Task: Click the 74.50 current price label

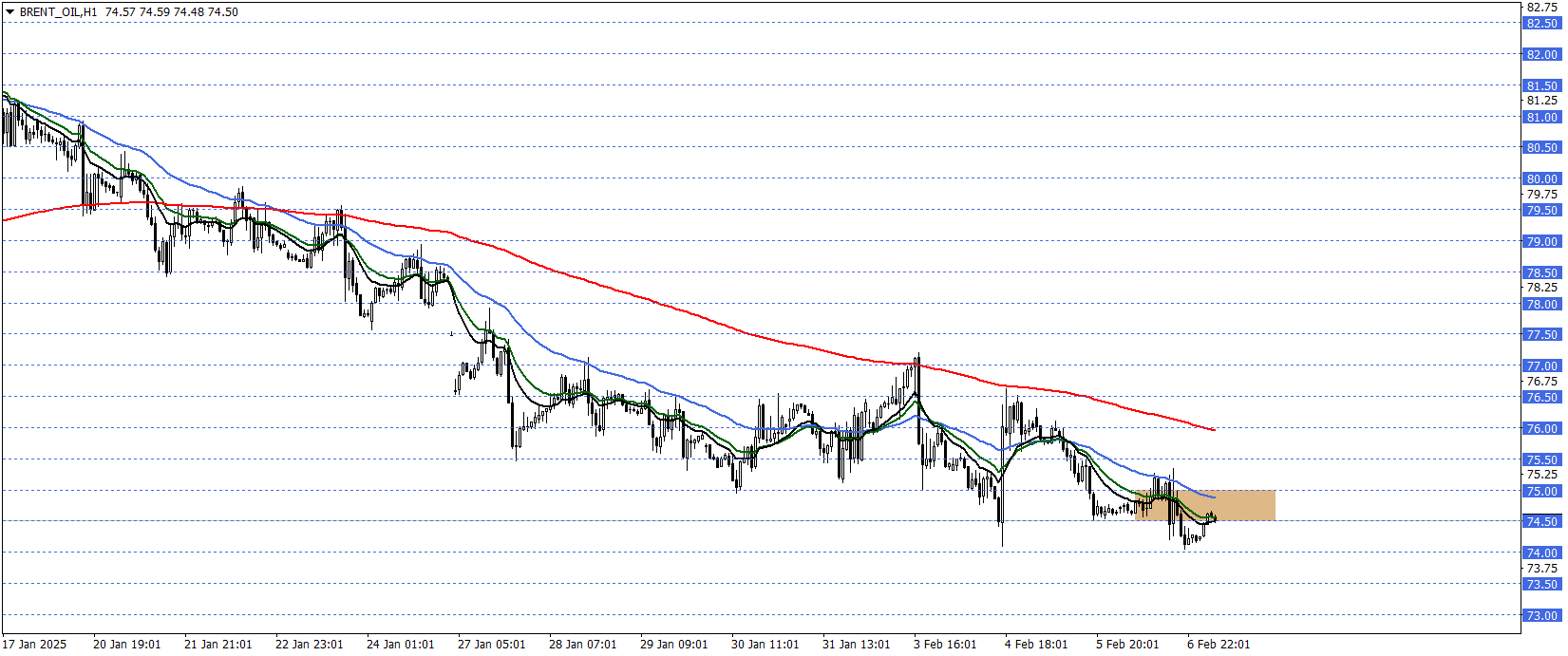Action: 1542,521
